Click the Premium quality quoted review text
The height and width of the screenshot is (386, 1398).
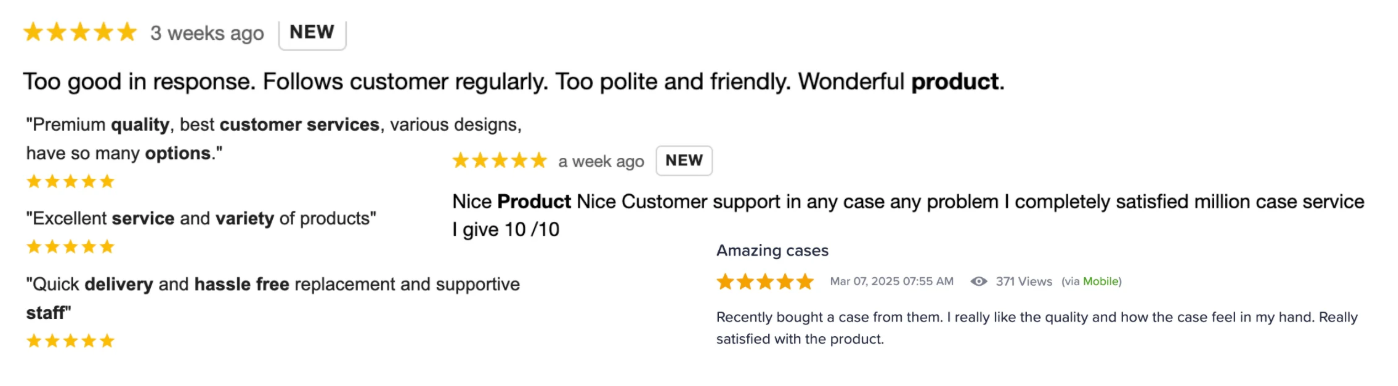[x=274, y=139]
